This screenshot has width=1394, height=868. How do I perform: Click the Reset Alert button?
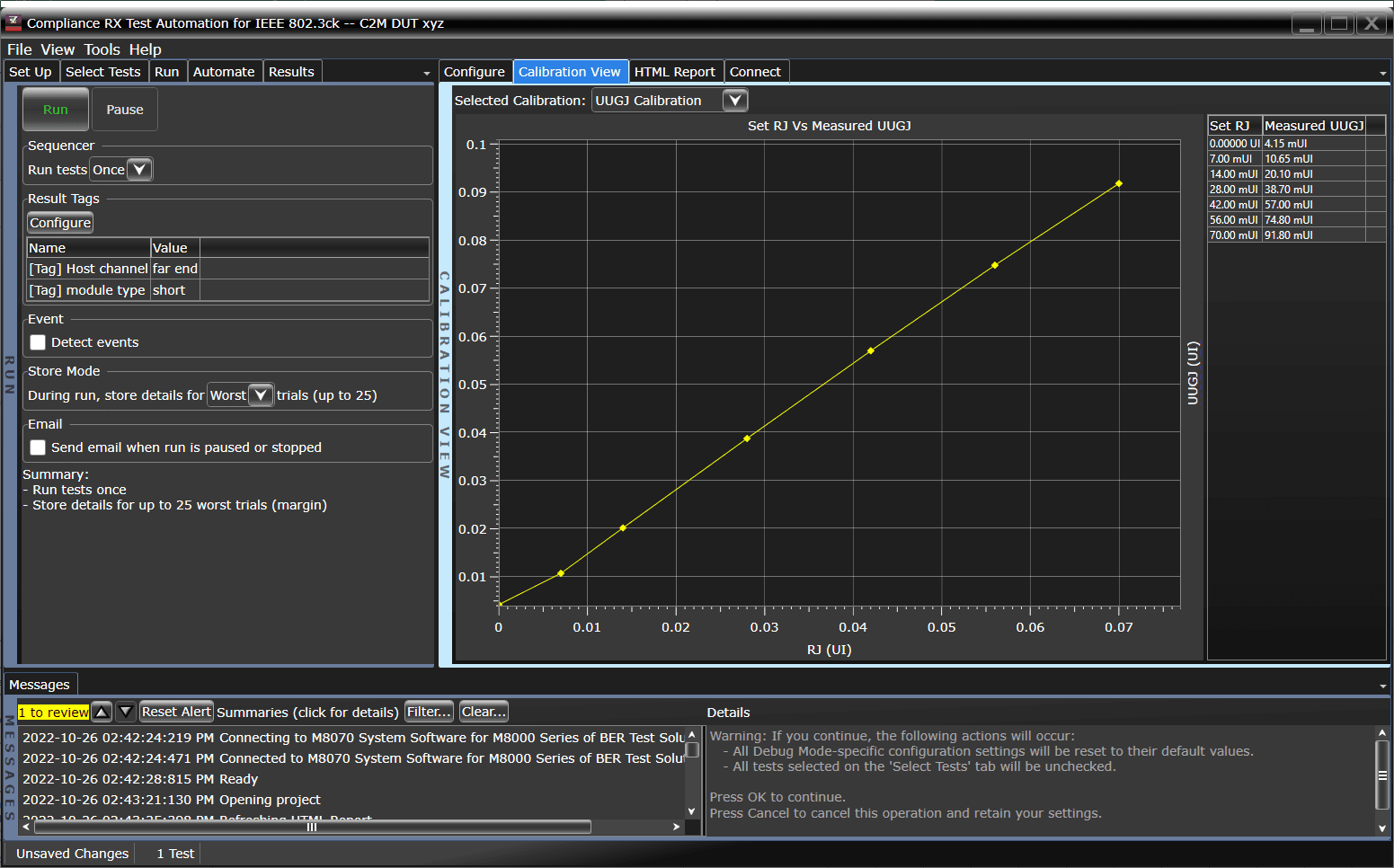(176, 711)
